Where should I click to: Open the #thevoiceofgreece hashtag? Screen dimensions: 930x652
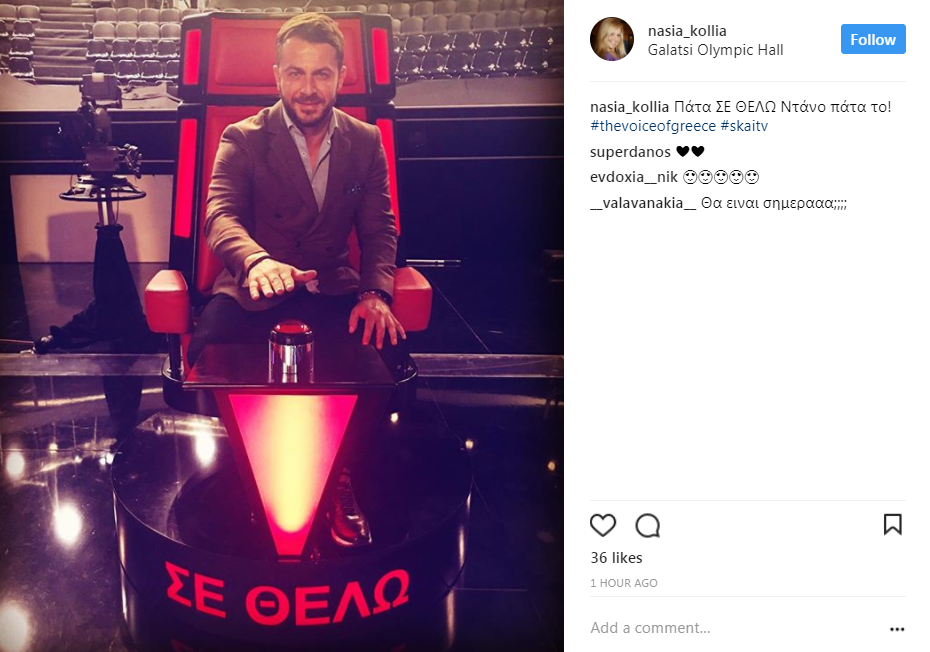(653, 126)
